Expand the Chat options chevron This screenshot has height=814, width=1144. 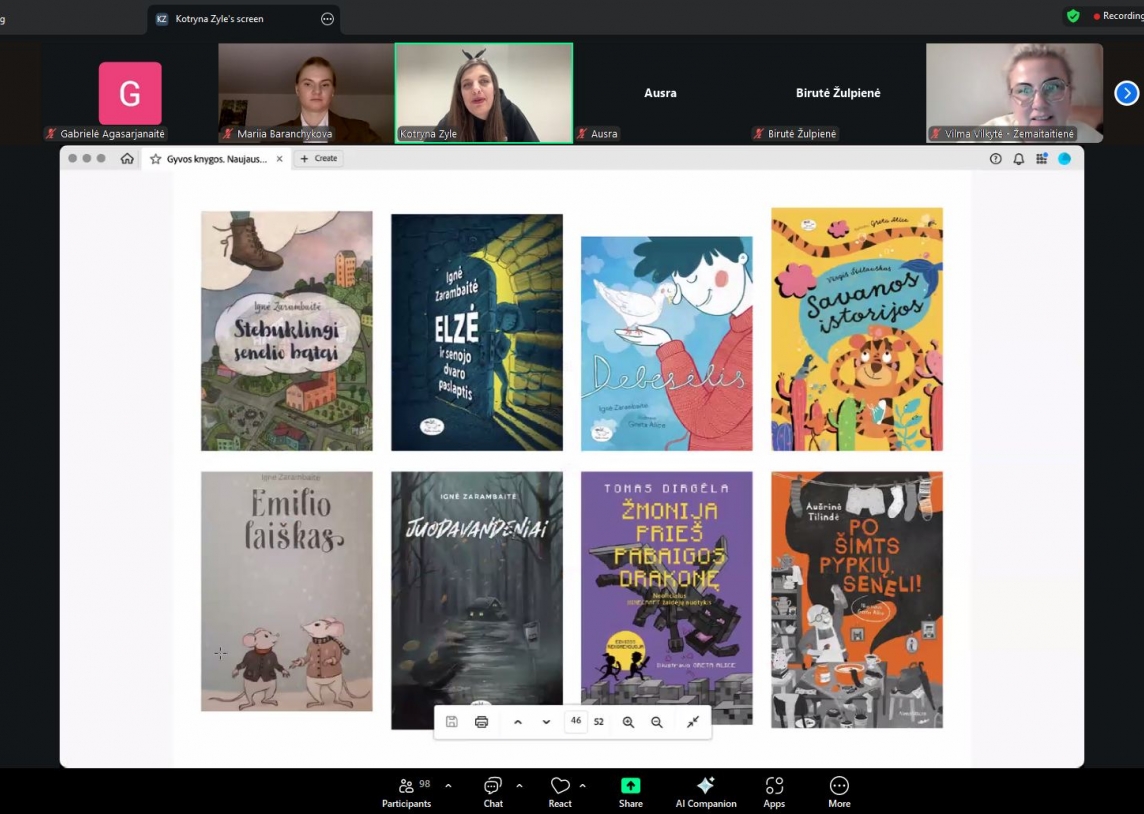(x=519, y=786)
